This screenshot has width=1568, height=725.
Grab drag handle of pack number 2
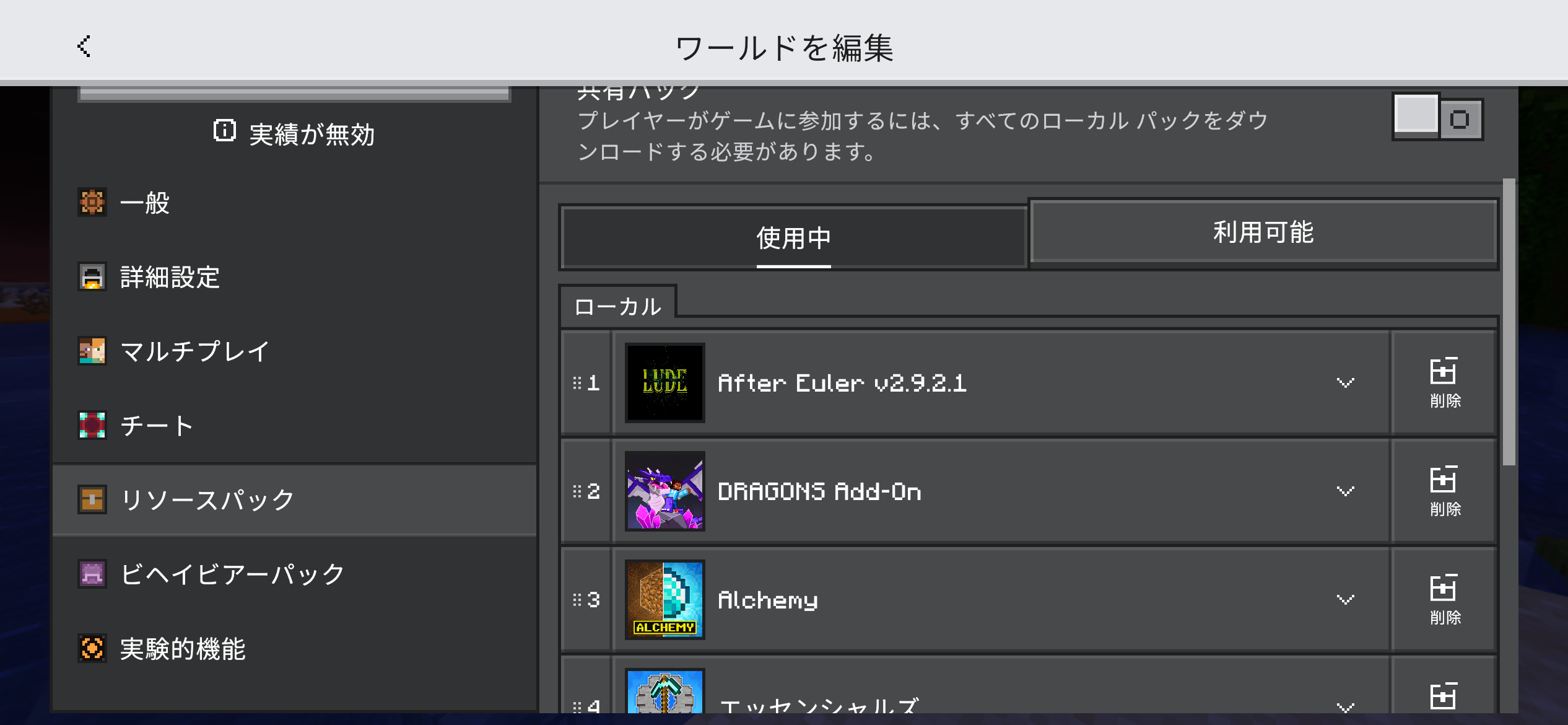tap(577, 491)
